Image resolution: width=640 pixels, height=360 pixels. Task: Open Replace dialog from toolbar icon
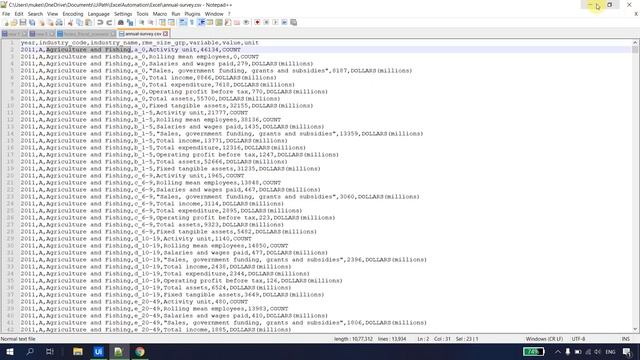(130, 22)
